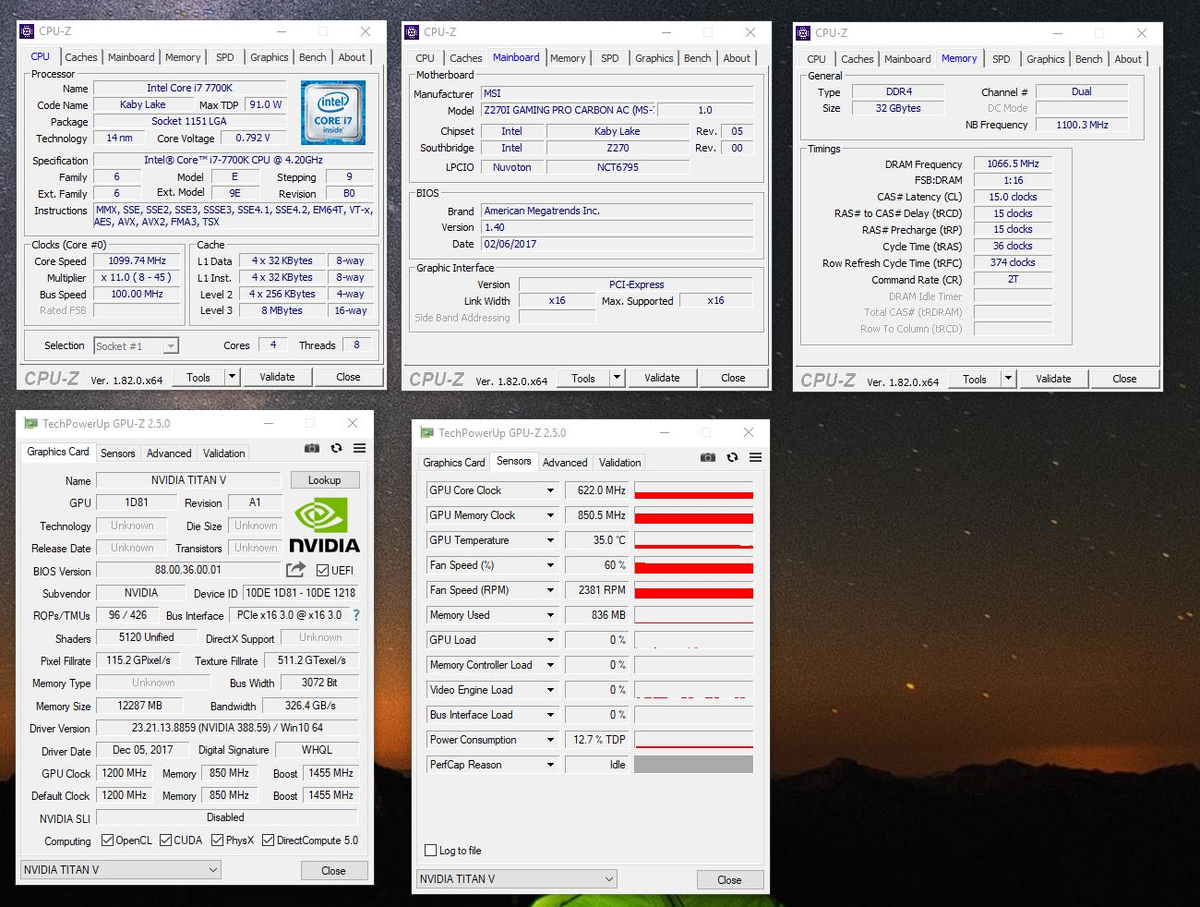
Task: Open the NVIDIA TITAN V dropdown in GPU-Z Graphics Card window
Action: [x=120, y=870]
